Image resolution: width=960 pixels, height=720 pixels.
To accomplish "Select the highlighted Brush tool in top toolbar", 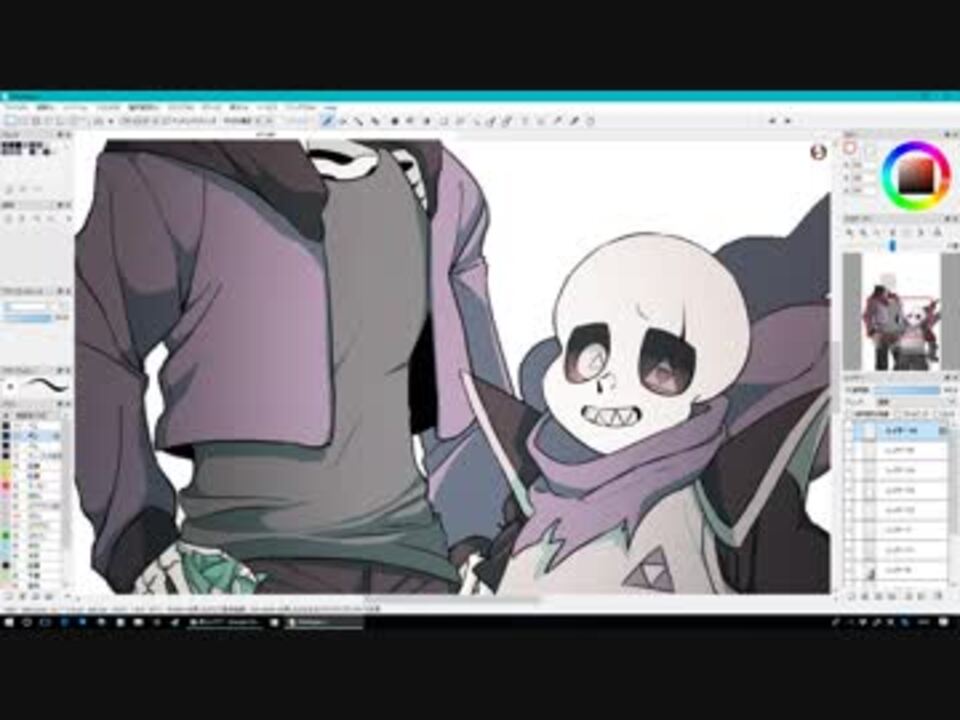I will click(x=328, y=121).
